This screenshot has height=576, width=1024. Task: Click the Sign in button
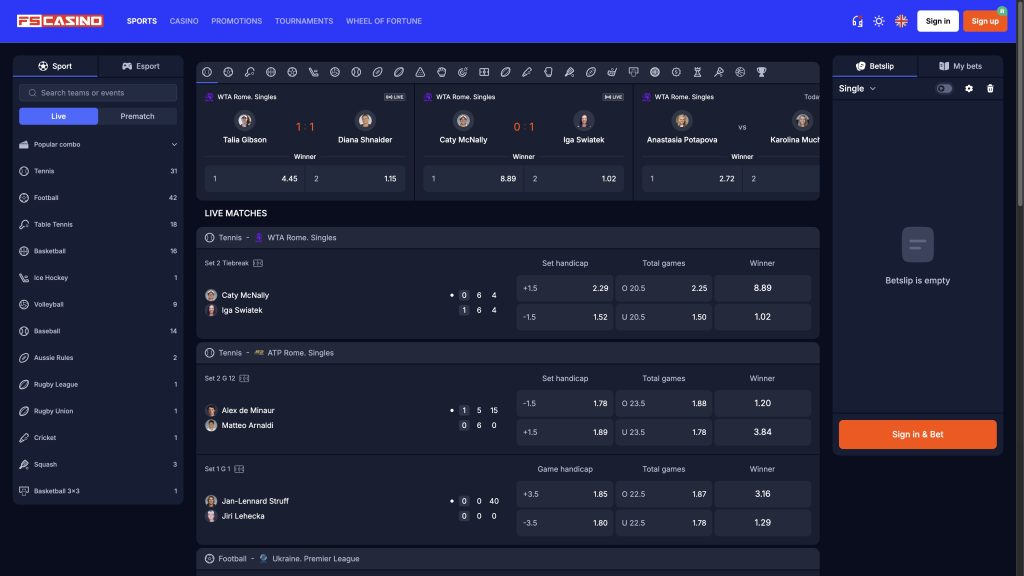pos(938,21)
